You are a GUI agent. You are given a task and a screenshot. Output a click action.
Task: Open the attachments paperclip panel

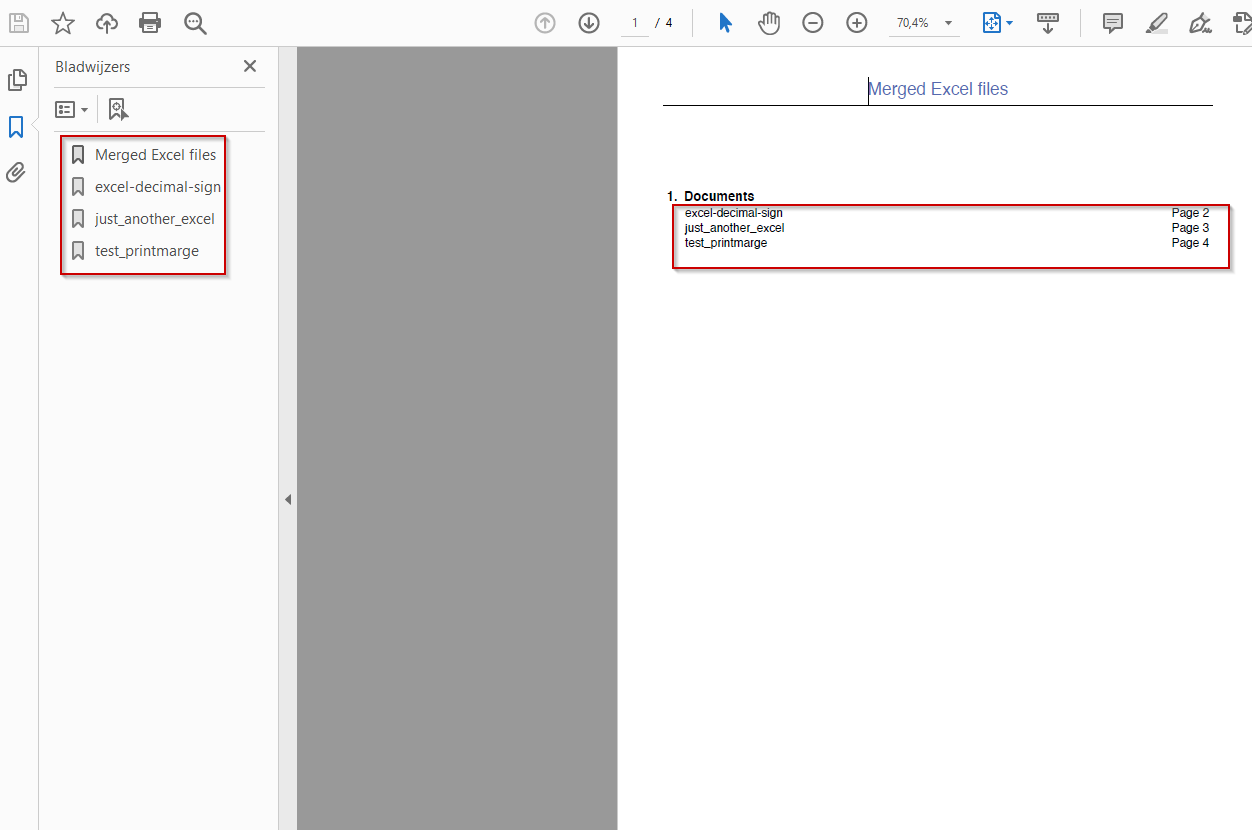16,172
